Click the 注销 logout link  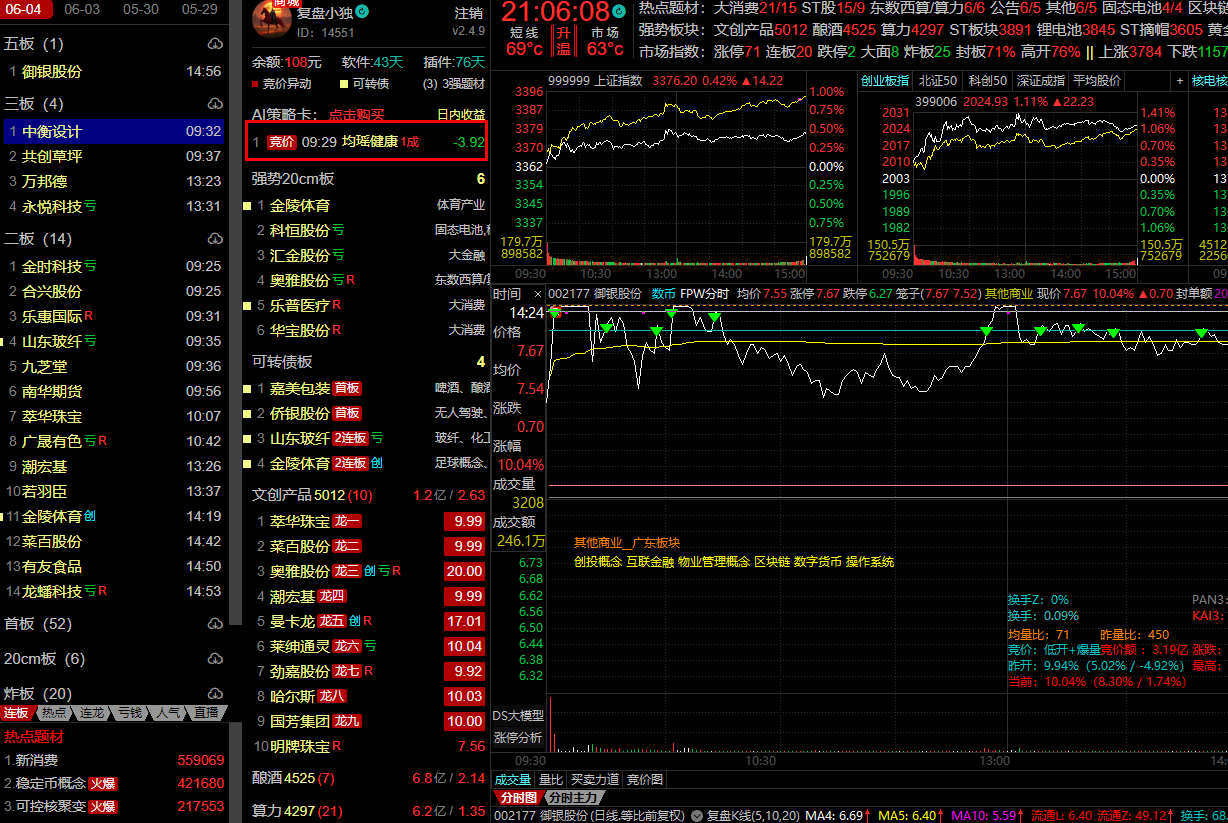[x=468, y=13]
